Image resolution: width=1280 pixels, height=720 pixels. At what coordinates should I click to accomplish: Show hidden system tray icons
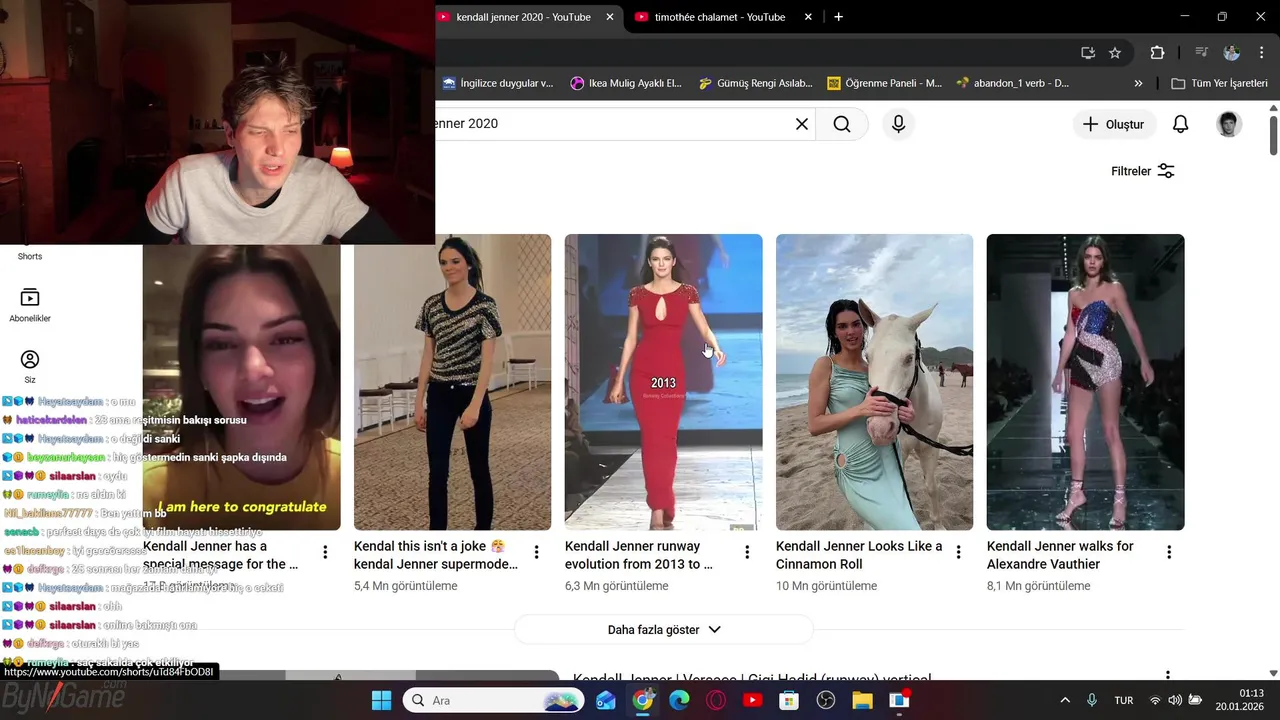(1065, 700)
